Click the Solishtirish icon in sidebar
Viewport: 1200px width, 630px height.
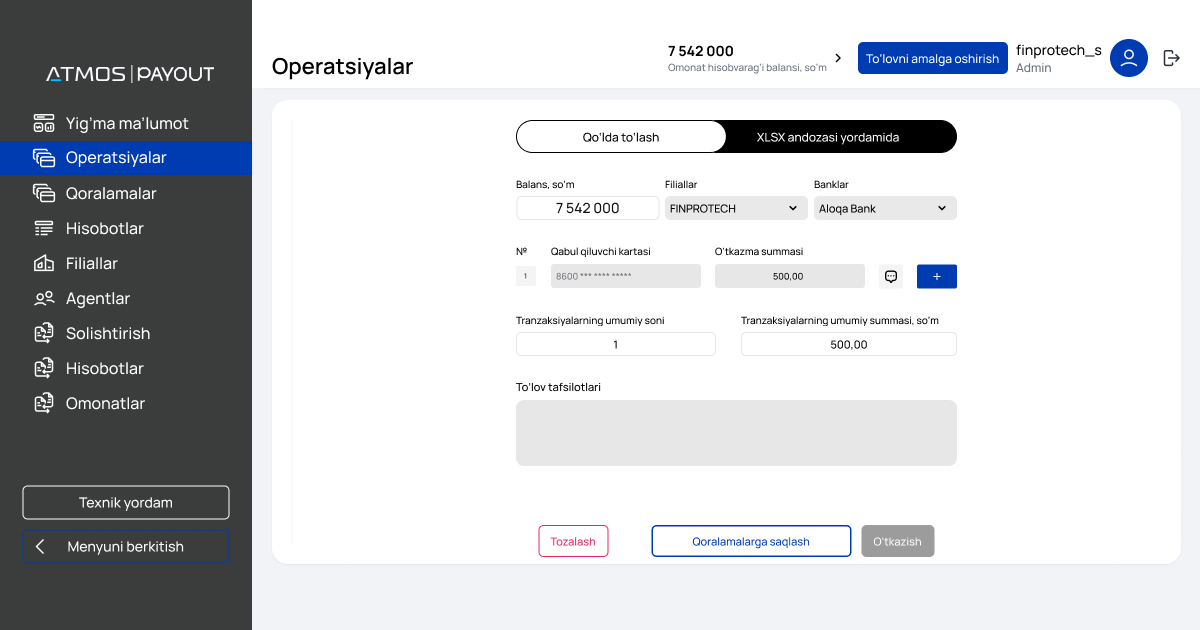[43, 334]
